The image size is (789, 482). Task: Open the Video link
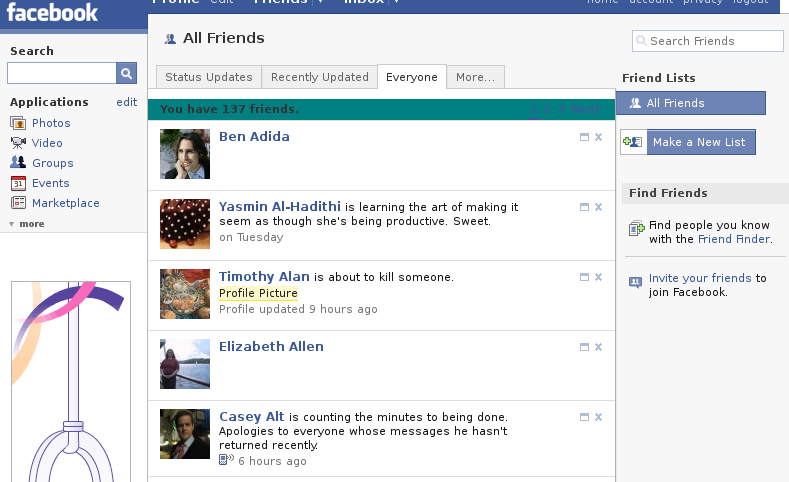(47, 143)
